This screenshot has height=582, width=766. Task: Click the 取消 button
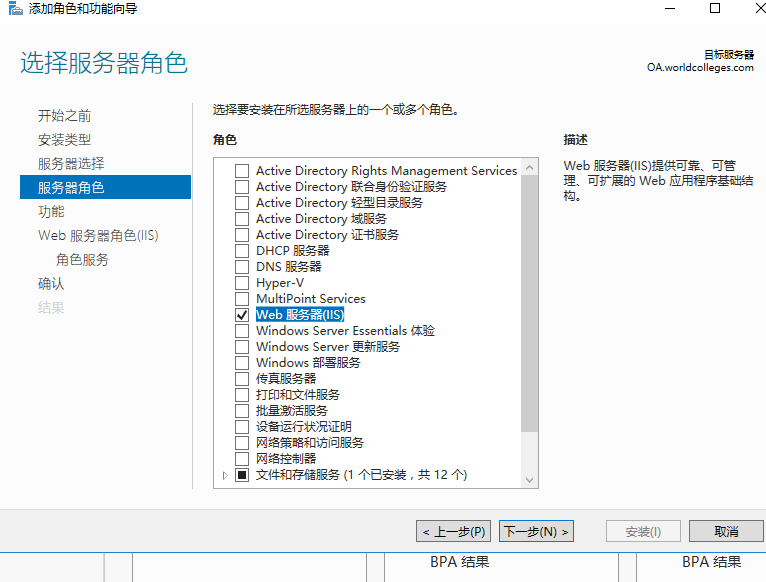pyautogui.click(x=726, y=531)
